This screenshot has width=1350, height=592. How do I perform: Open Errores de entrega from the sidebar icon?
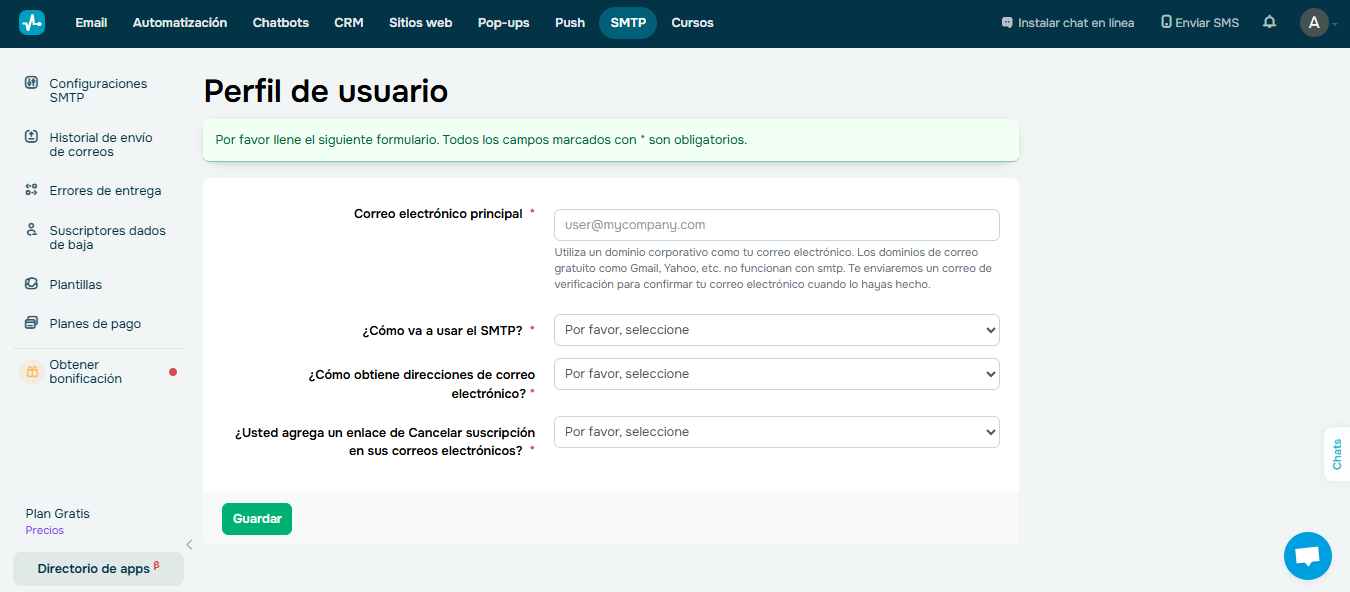[33, 190]
